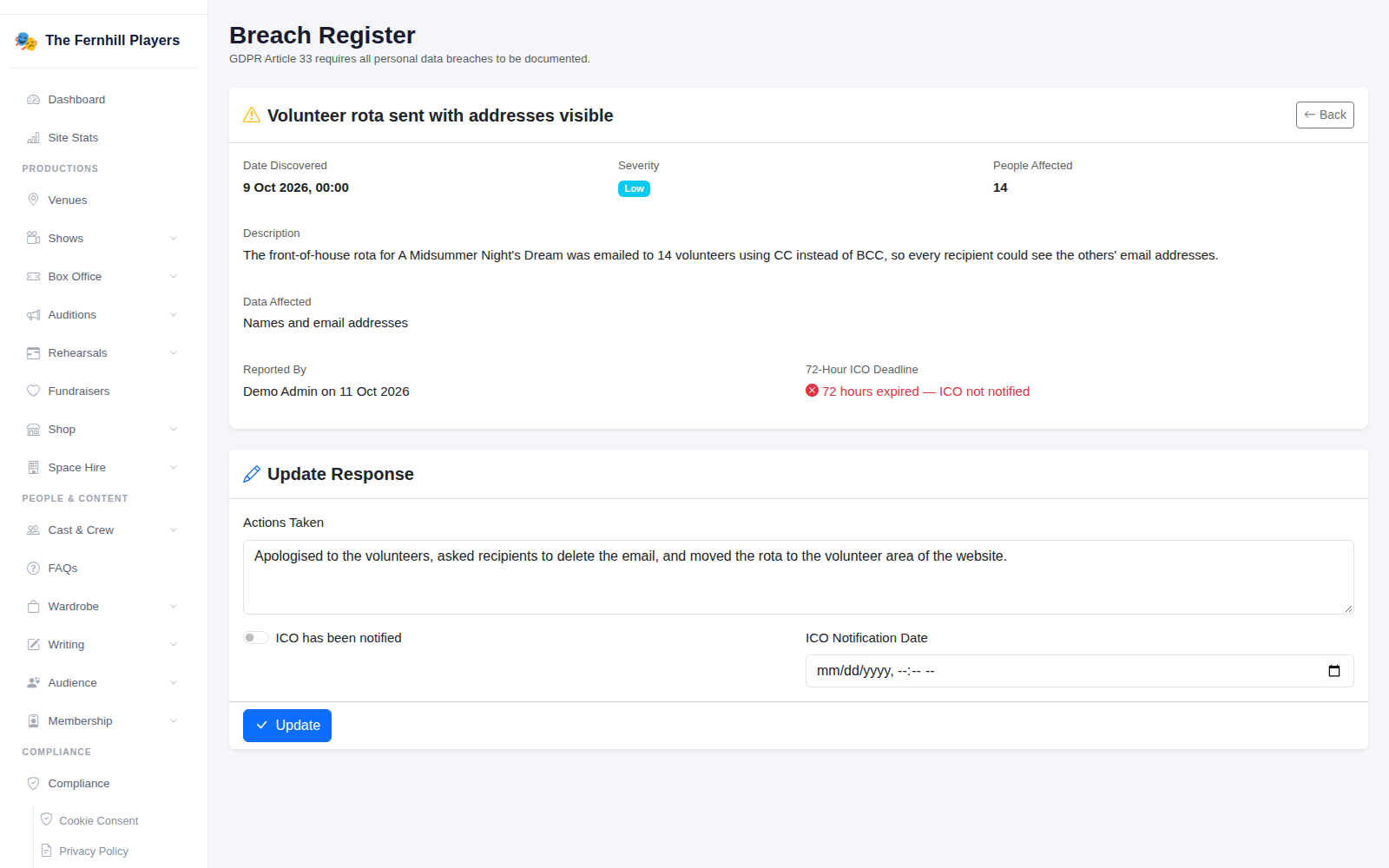Open the calendar picker in ICO Notification Date
This screenshot has height=868, width=1389.
coord(1334,671)
